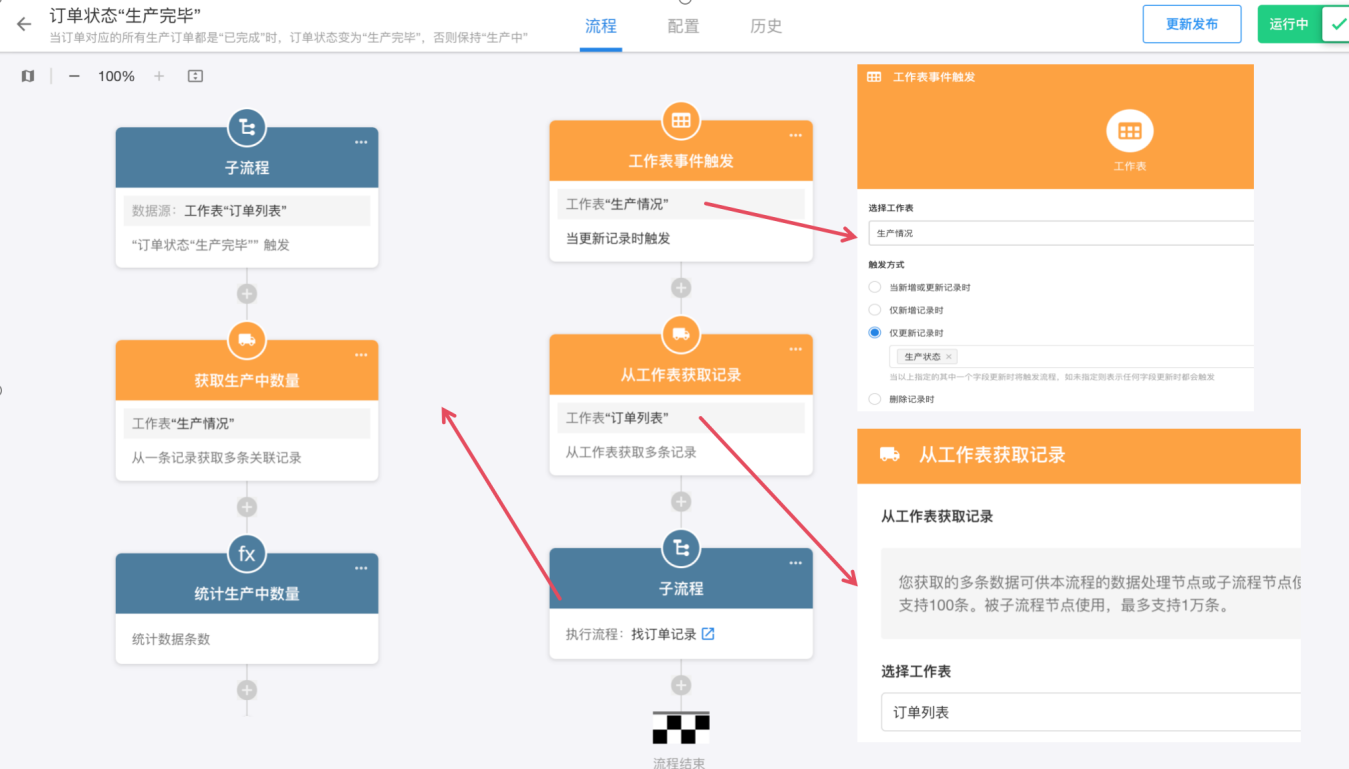
Task: Zoom in the canvas with the plus icon
Action: 159,76
